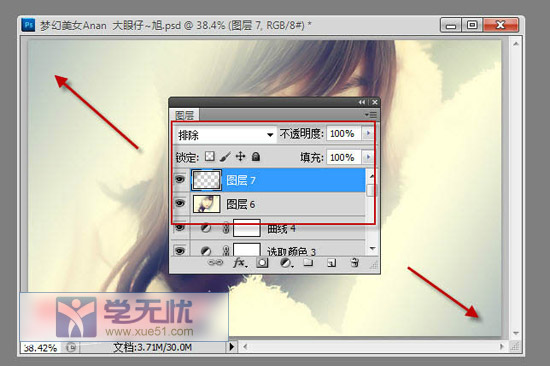Click the 图层 6 portrait thumbnail
550x366 pixels.
click(x=206, y=204)
